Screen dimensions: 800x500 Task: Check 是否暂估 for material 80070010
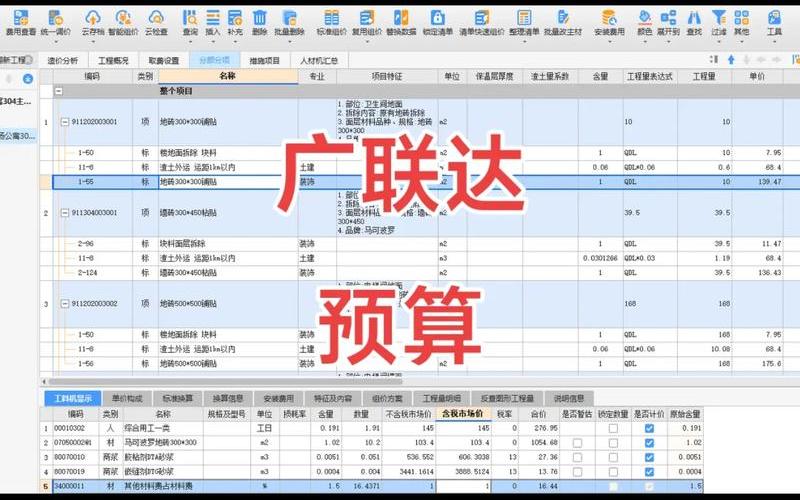click(577, 457)
